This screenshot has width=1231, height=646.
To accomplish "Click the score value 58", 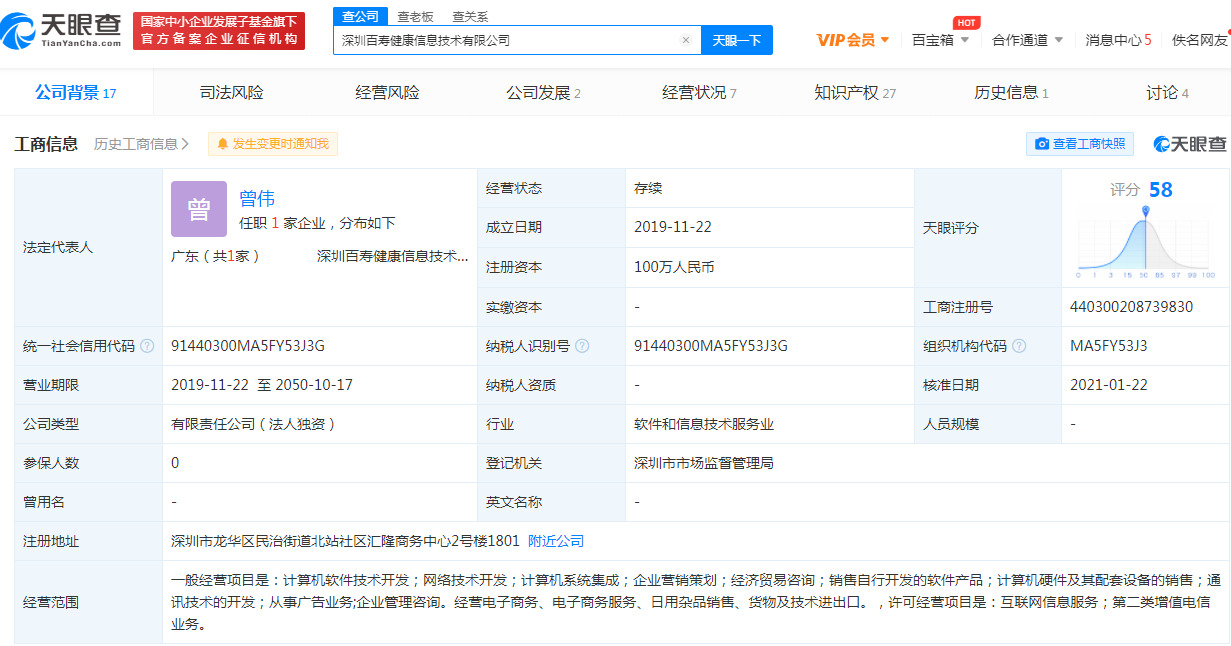I will 1160,190.
